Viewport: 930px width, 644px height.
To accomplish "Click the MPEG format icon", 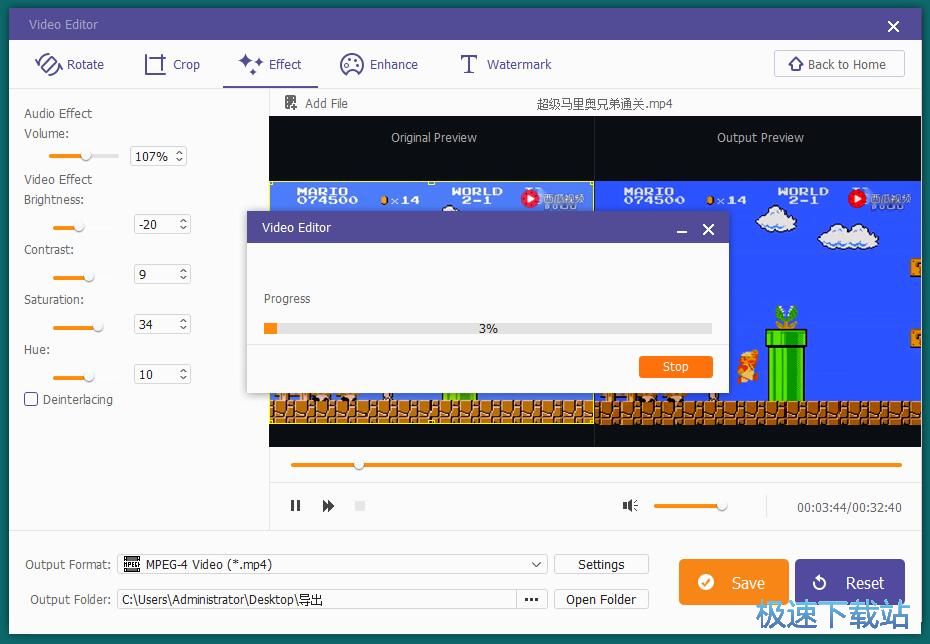I will tap(132, 563).
